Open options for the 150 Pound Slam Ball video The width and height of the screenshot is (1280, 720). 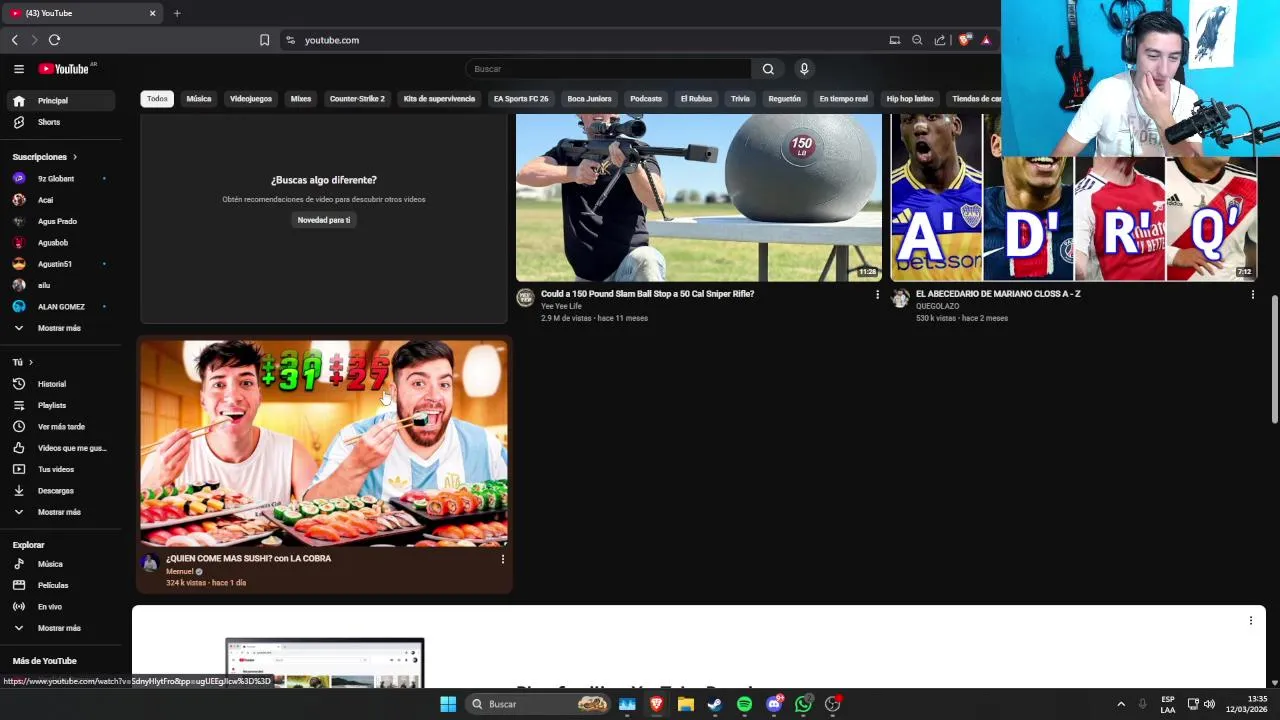(x=877, y=295)
